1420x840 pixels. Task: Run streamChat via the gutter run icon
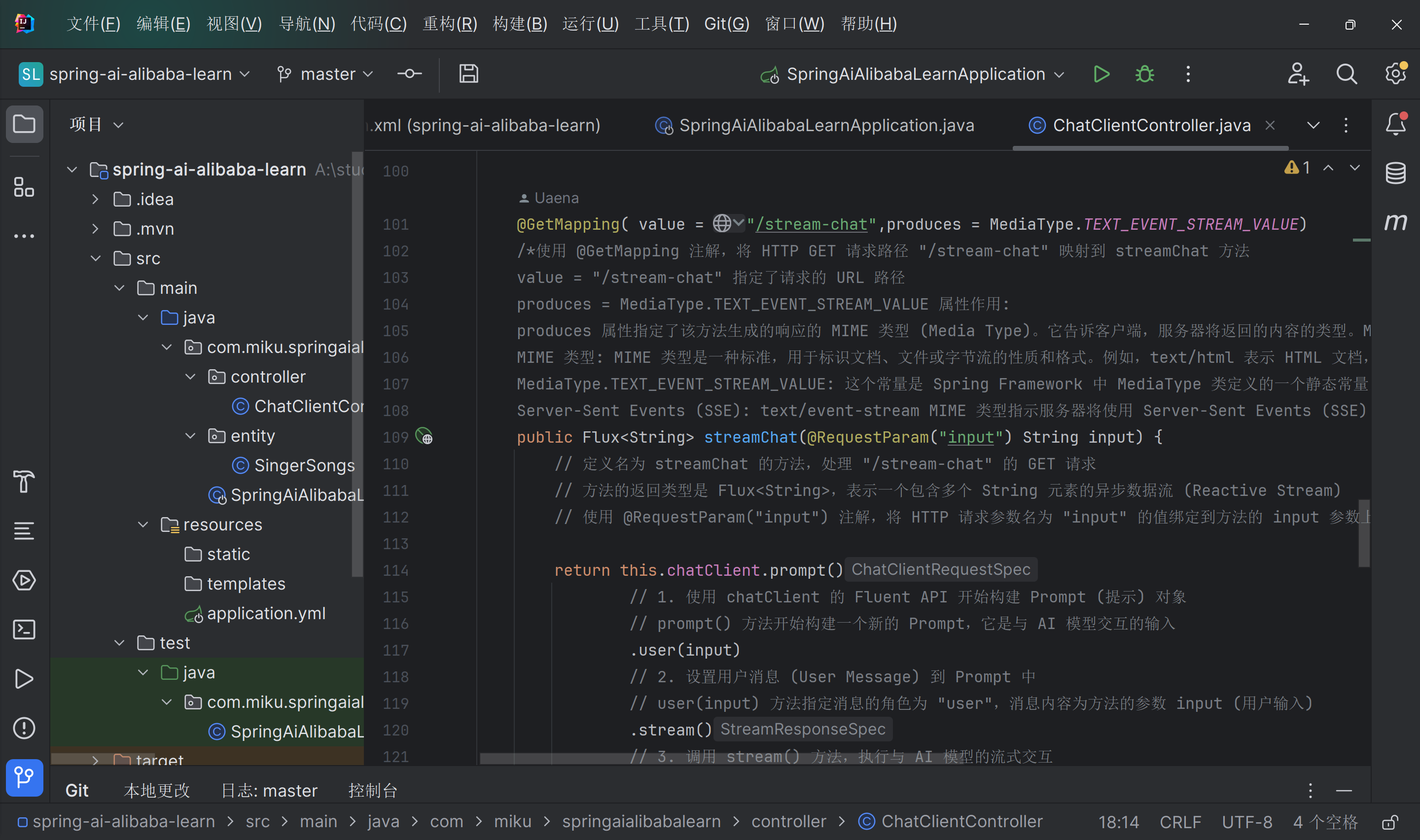pos(424,436)
